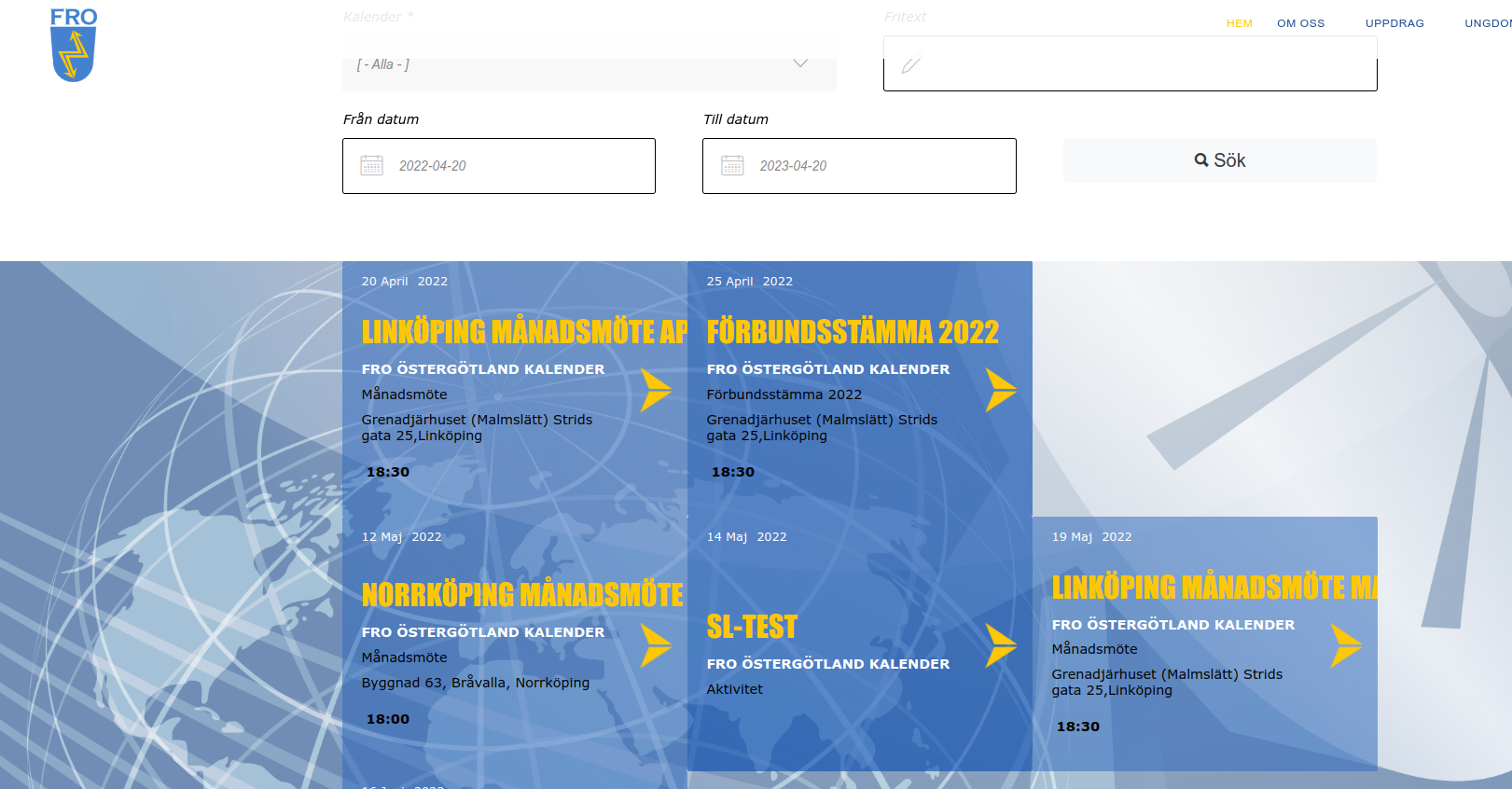Screen dimensions: 1512x789
Task: Select the '[ - Alla - ]' calendar combo box
Action: (590, 64)
